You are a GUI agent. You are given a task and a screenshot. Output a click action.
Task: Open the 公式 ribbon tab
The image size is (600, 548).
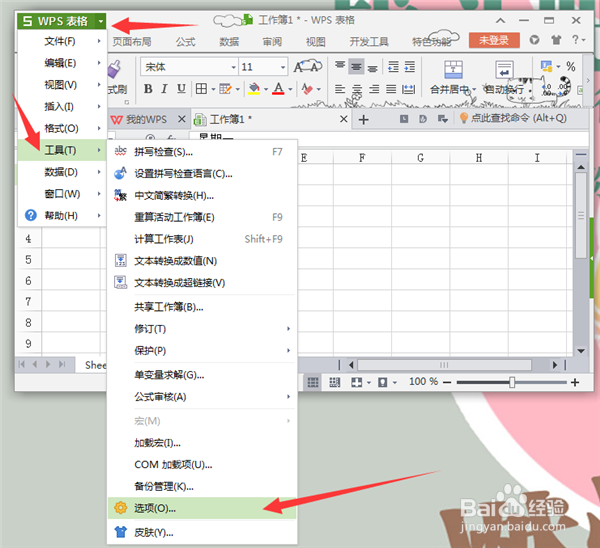coord(186,41)
